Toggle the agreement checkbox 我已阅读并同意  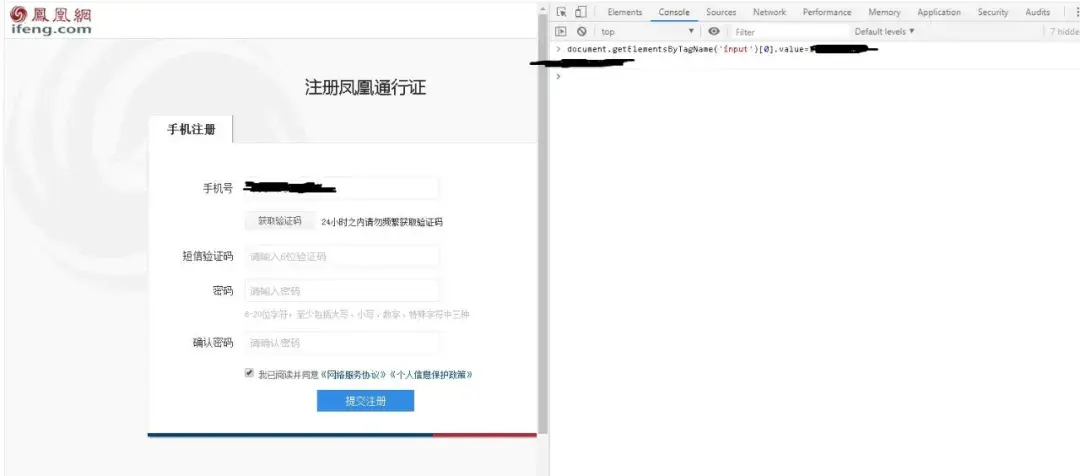pyautogui.click(x=249, y=373)
